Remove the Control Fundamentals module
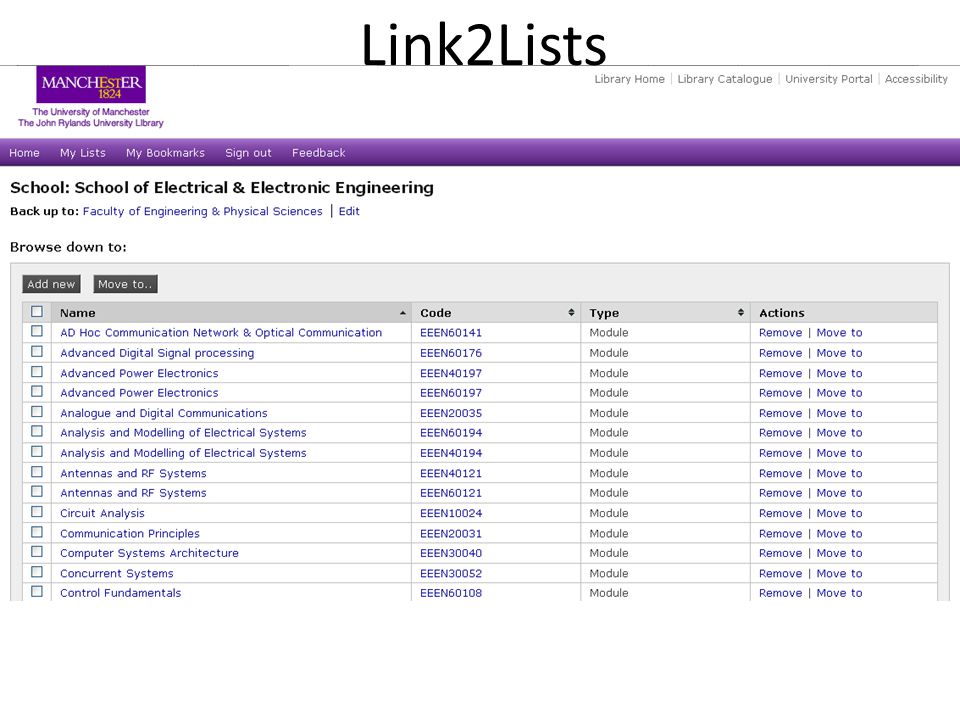960x720 pixels. 781,593
